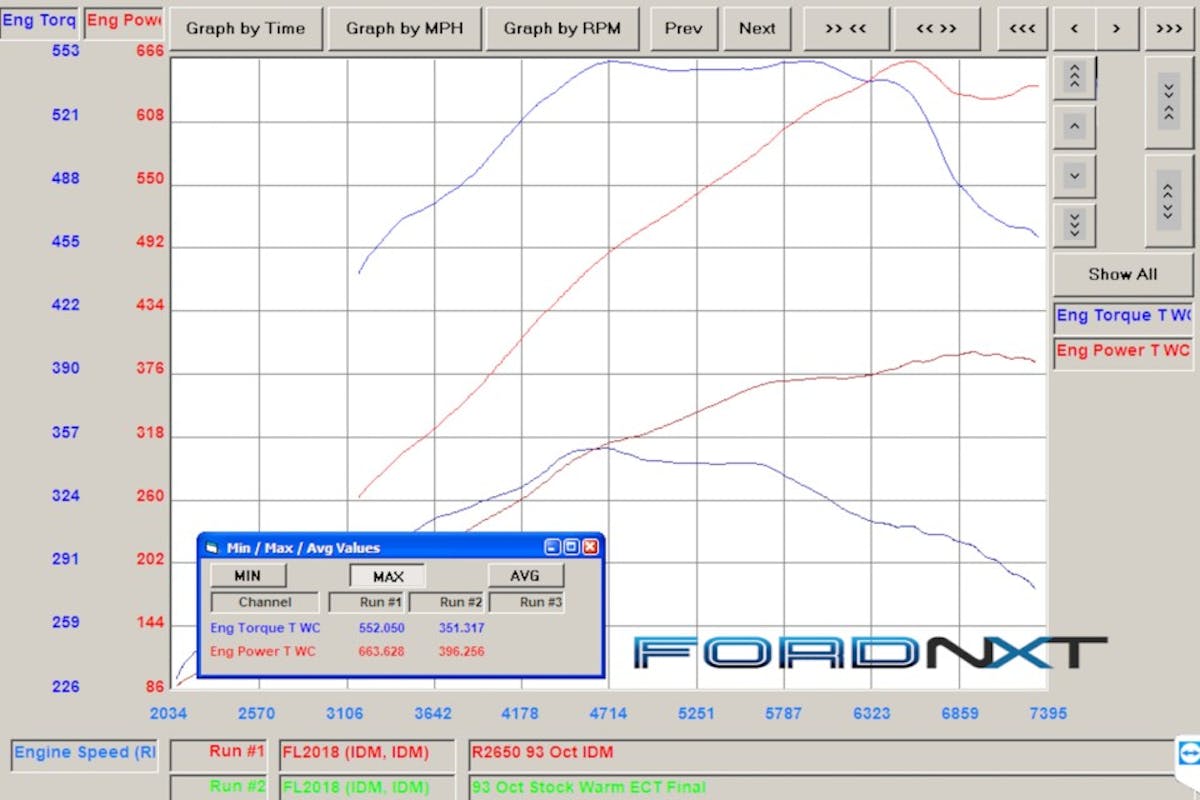Viewport: 1200px width, 800px height.
Task: Click the horizontal zoom-out '<< >>' button
Action: 936,29
